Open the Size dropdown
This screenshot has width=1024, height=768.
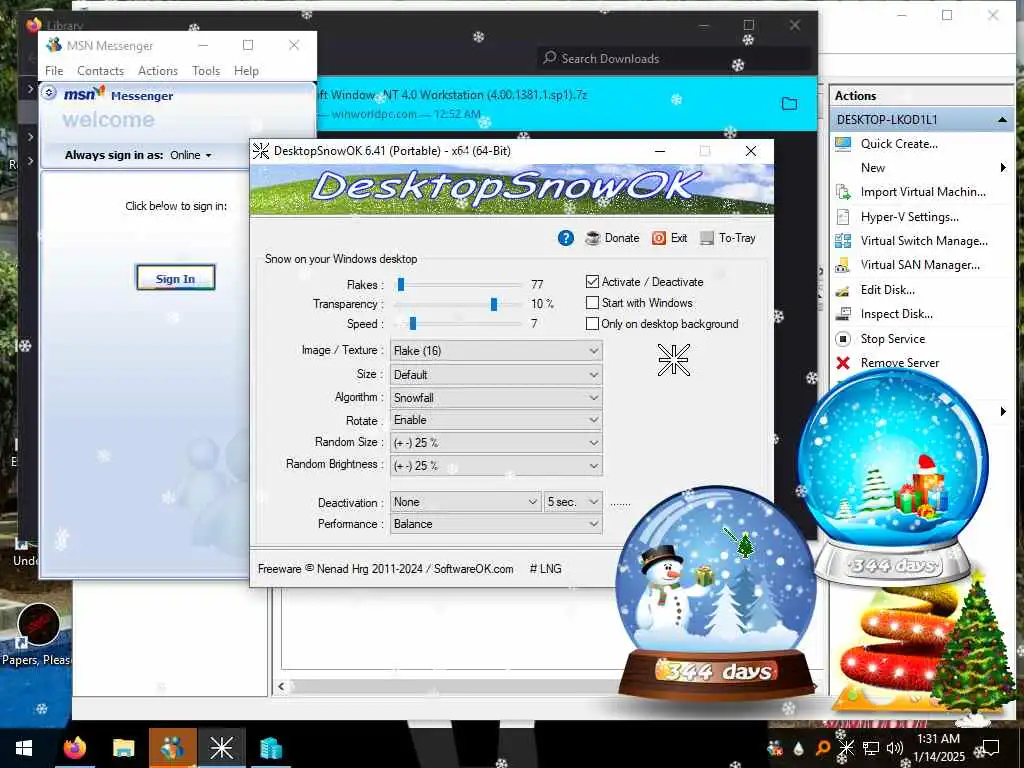coord(496,375)
